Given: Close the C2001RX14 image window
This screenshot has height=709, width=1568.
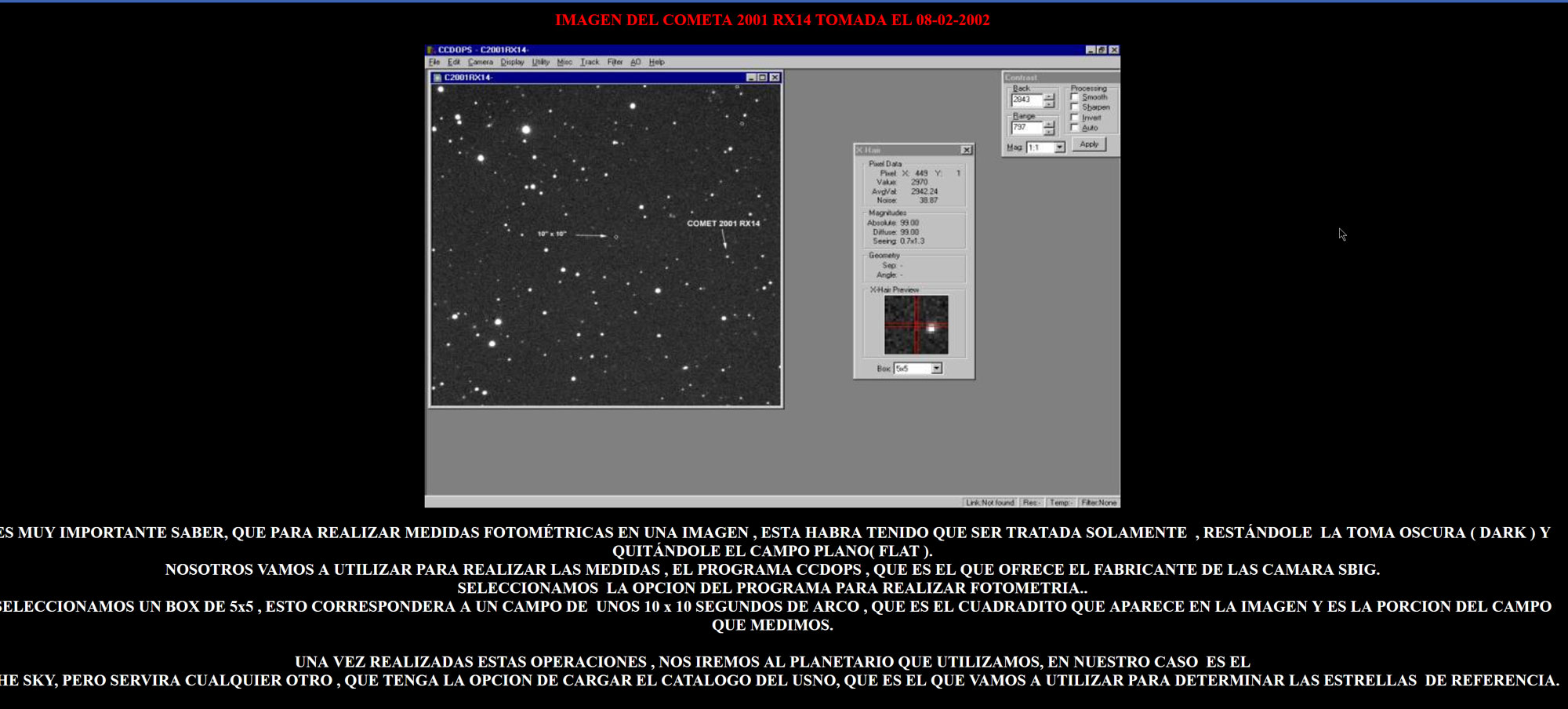Looking at the screenshot, I should click(x=775, y=78).
